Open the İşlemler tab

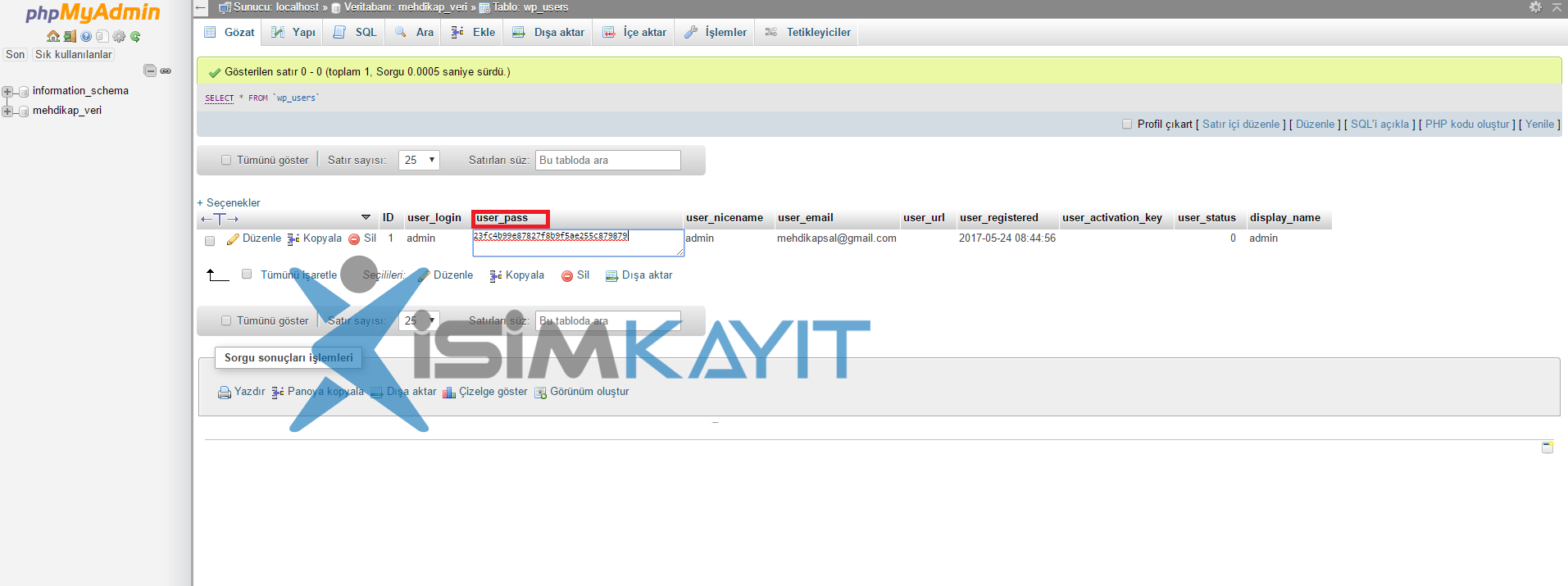[x=715, y=32]
